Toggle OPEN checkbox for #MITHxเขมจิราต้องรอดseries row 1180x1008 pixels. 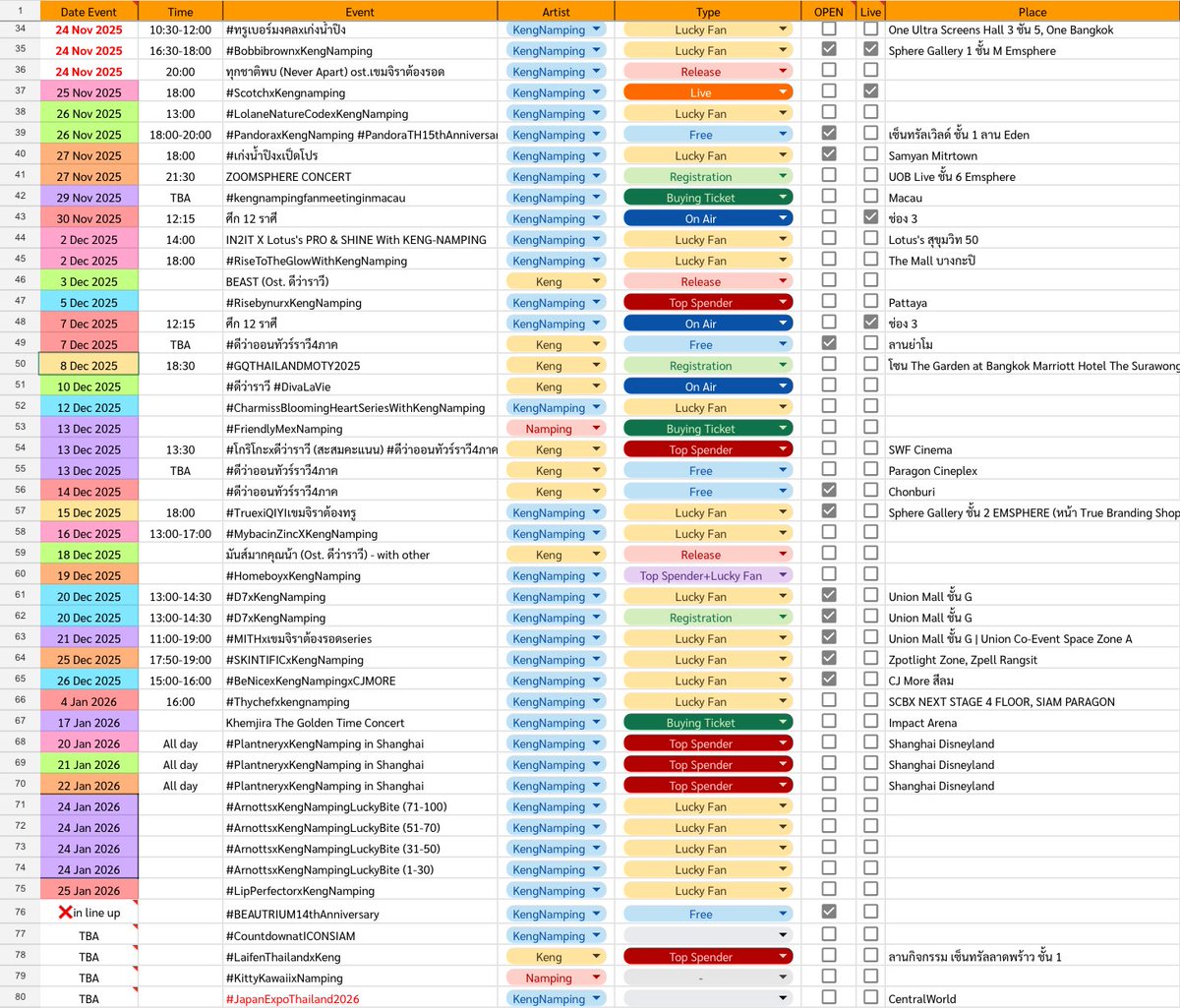point(829,638)
